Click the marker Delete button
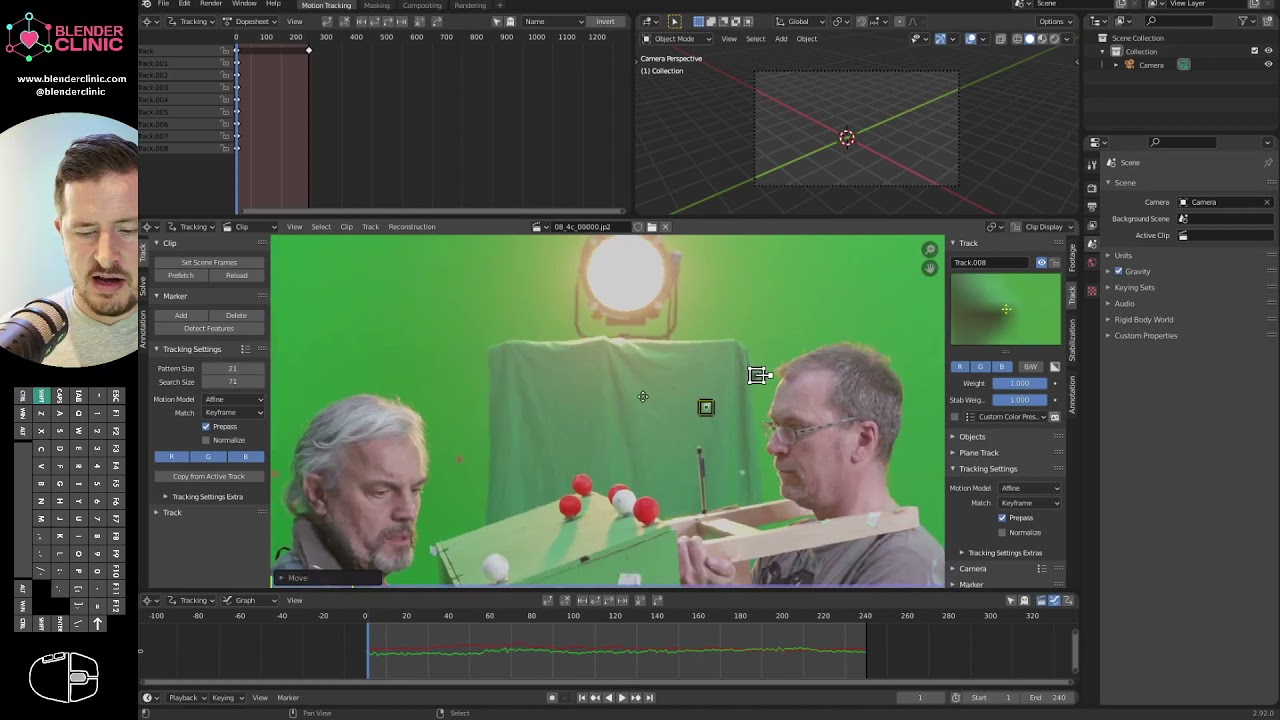Image resolution: width=1280 pixels, height=720 pixels. 237,316
